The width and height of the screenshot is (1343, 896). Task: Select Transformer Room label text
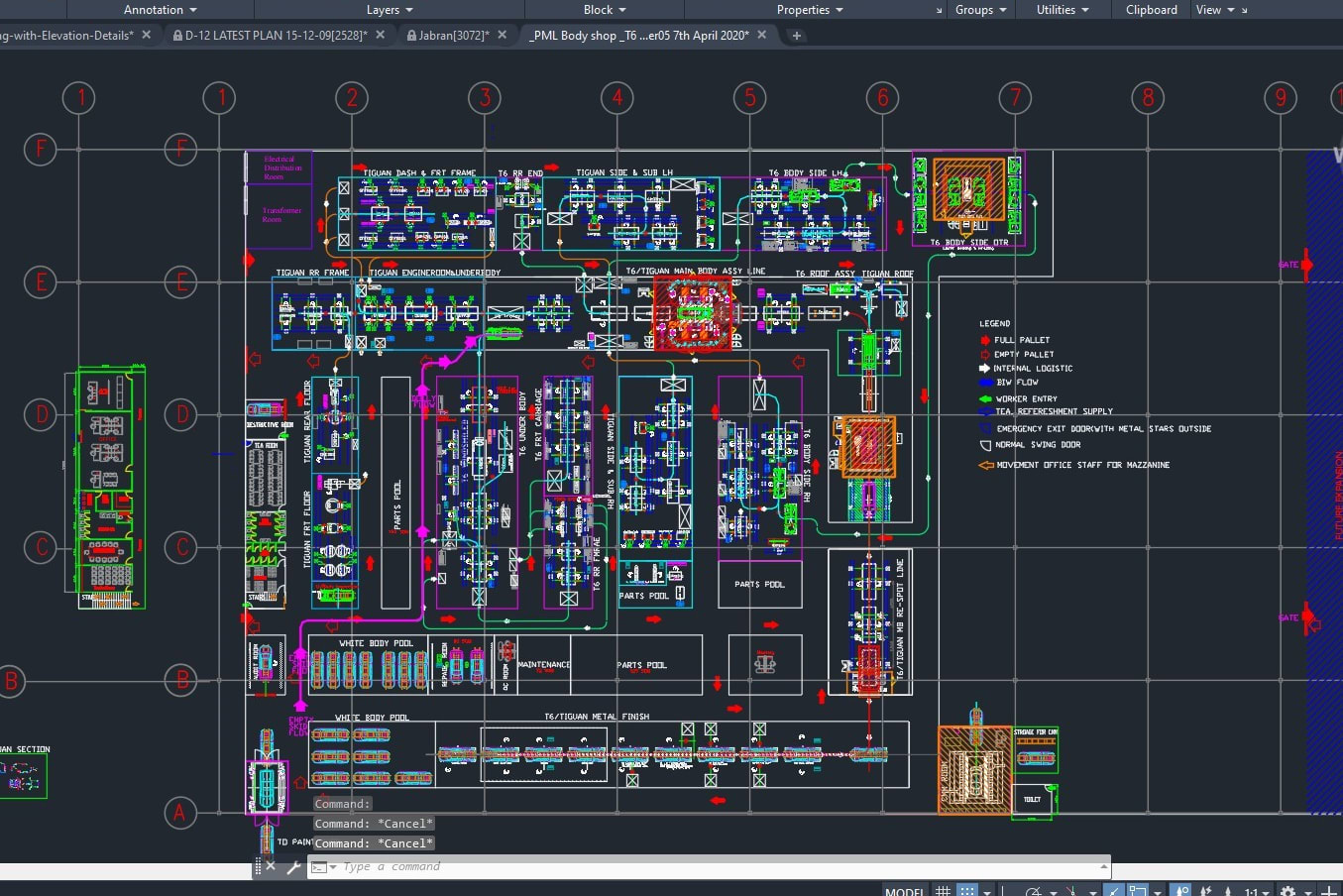281,214
